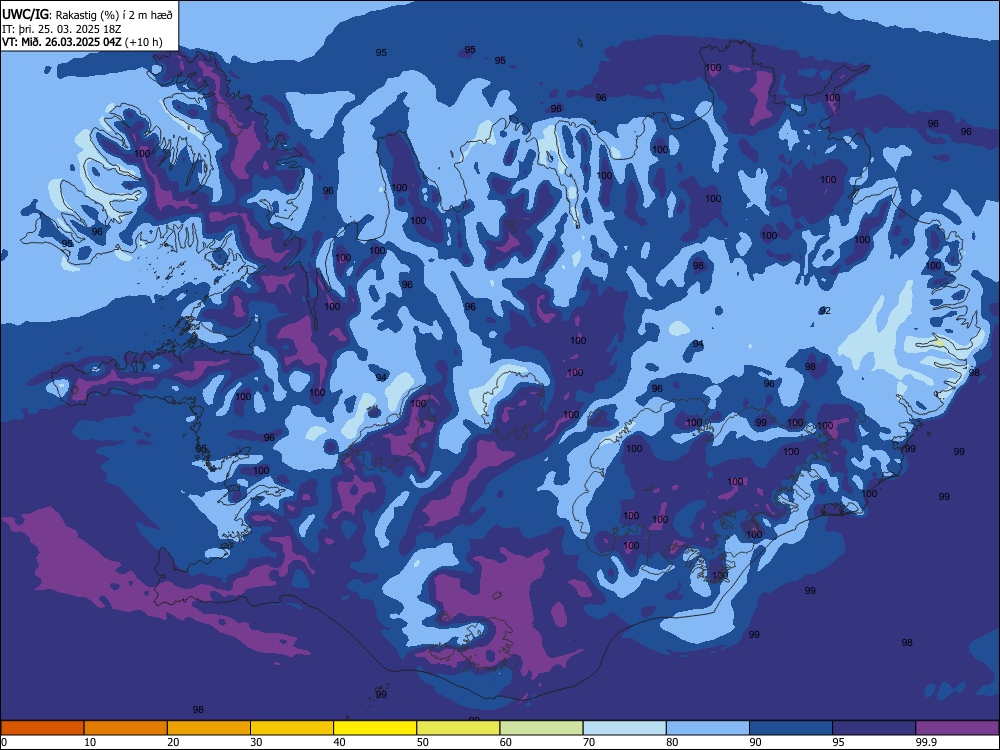Pick the yellow-green 50–60 legend swatch

pos(458,728)
